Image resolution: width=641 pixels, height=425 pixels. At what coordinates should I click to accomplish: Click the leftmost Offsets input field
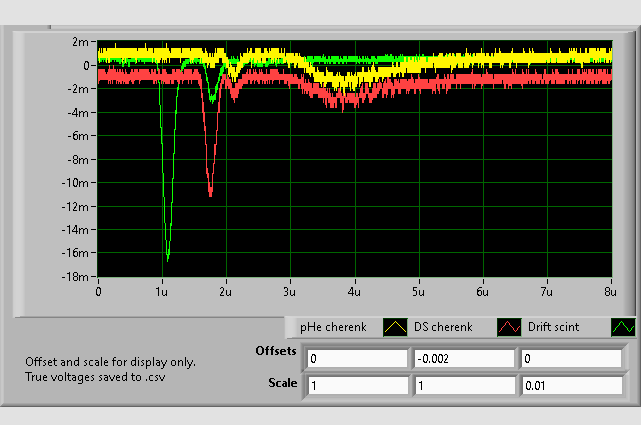point(357,359)
